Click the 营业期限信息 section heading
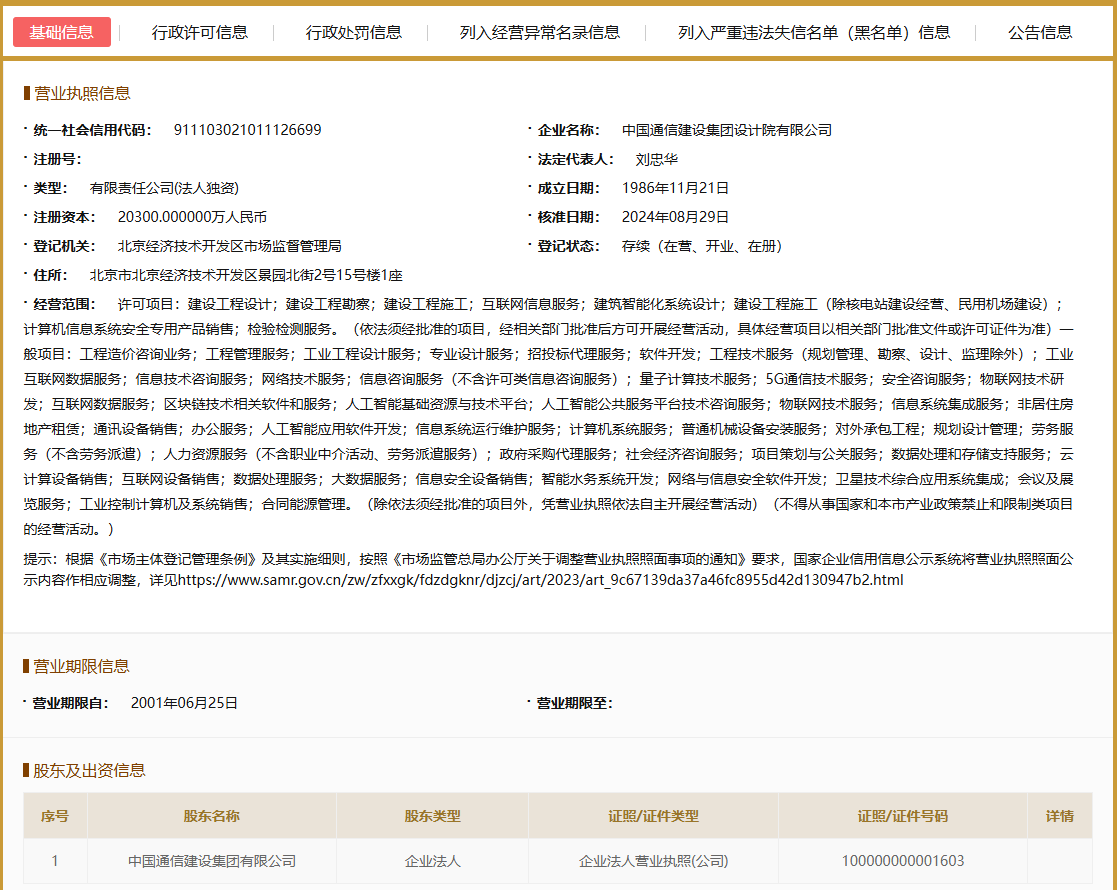The height and width of the screenshot is (890, 1117). pos(82,666)
